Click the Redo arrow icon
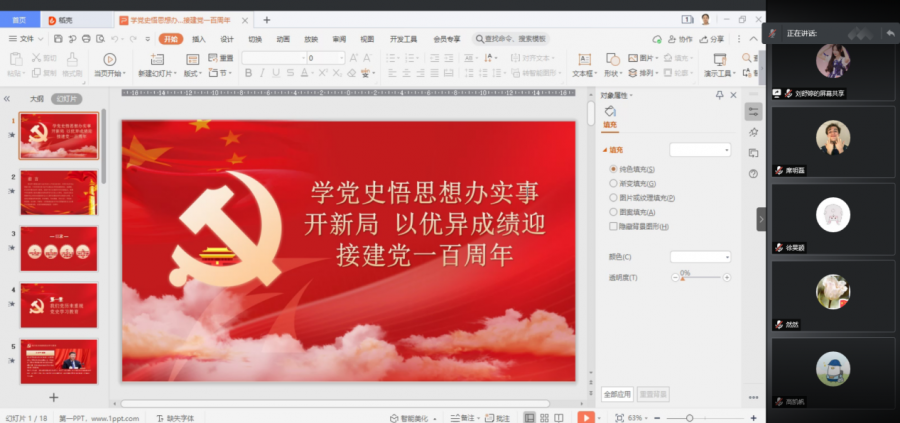 pyautogui.click(x=133, y=39)
